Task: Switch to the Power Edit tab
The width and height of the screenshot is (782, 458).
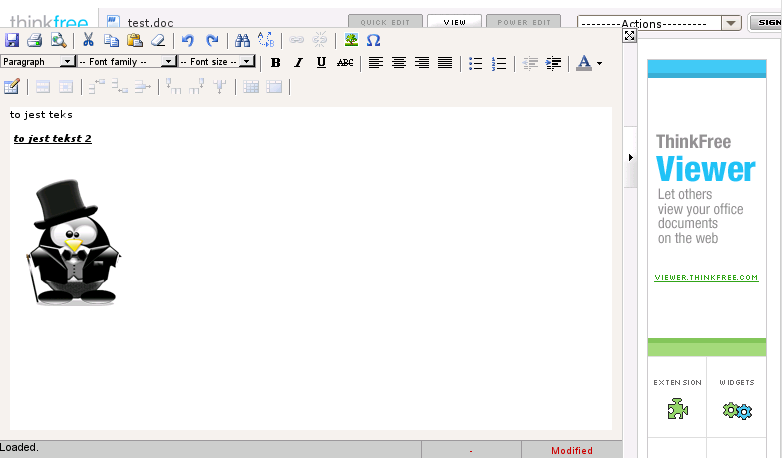Action: (x=524, y=22)
